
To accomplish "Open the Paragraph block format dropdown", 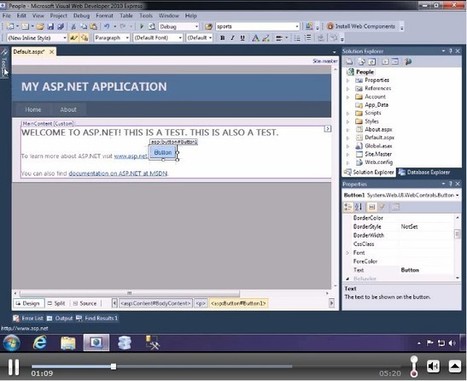I will coord(127,38).
